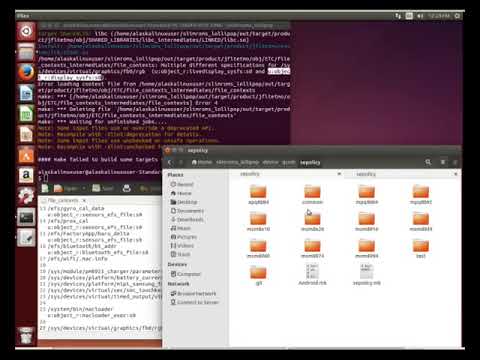Open the sound volume indicator
Image resolution: width=480 pixels, height=360 pixels.
click(420, 16)
